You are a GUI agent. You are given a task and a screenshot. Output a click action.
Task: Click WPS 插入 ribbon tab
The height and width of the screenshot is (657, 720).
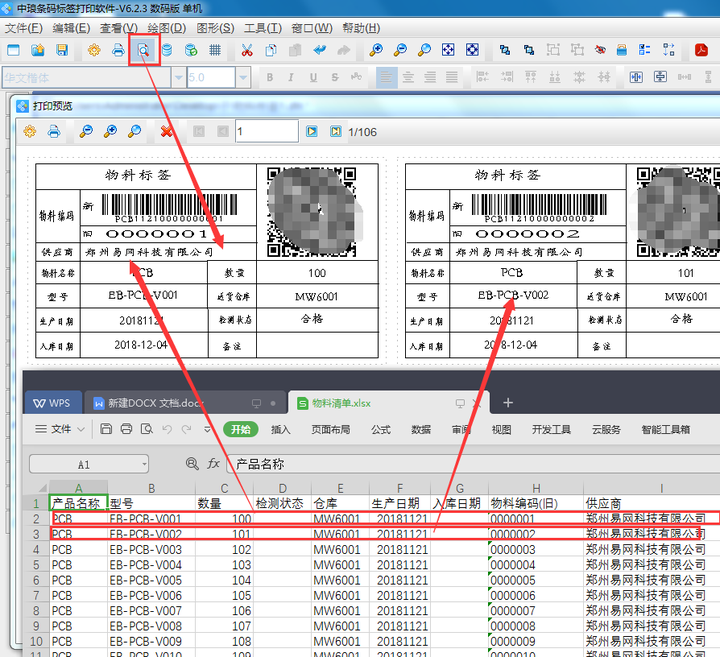click(281, 429)
